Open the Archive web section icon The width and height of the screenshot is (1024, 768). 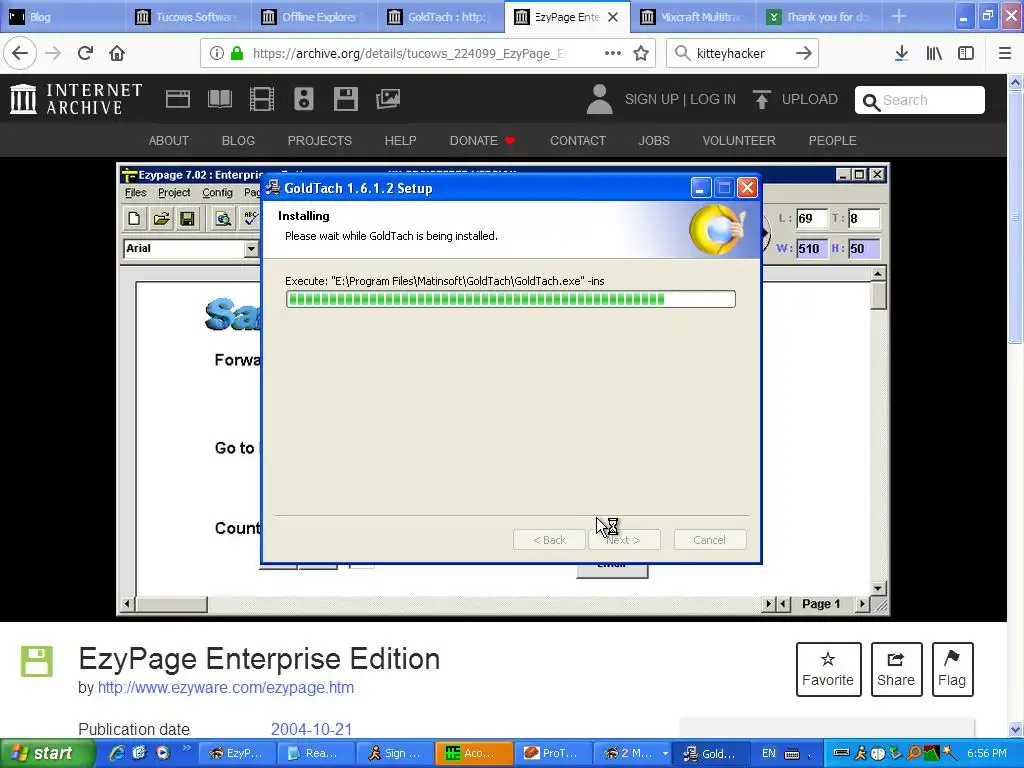coord(178,99)
